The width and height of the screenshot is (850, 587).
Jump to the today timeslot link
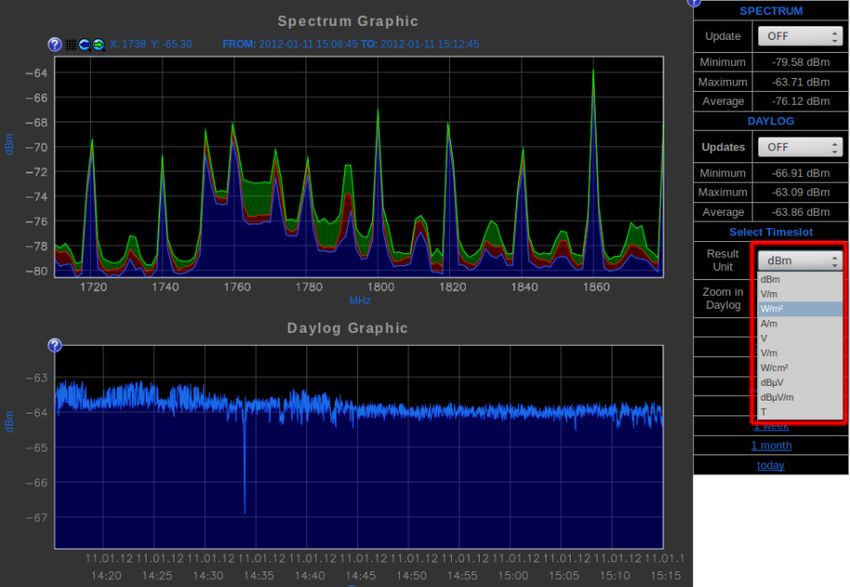[771, 466]
